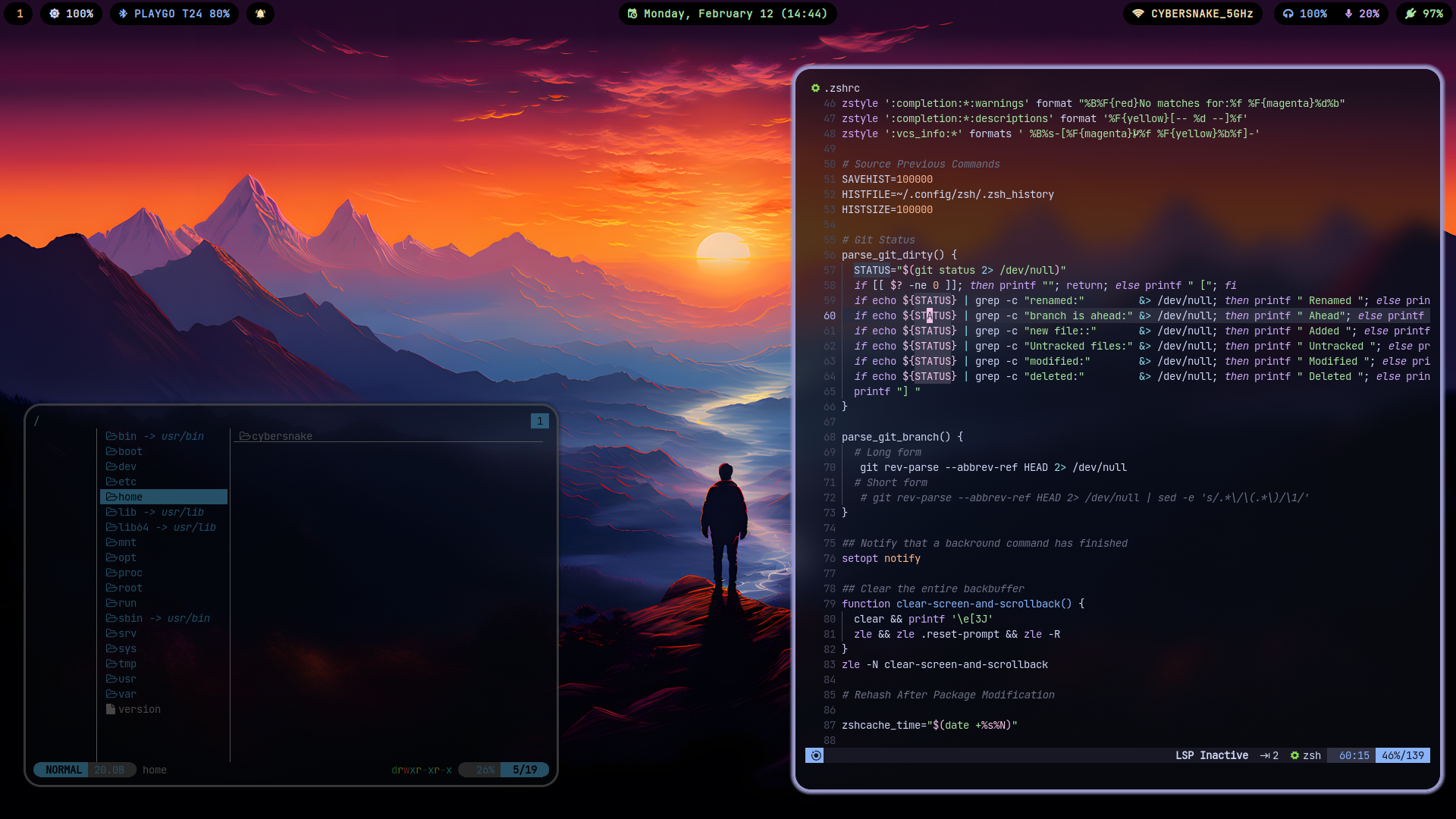The height and width of the screenshot is (819, 1456).
Task: Click the version file in file manager
Action: 139,709
